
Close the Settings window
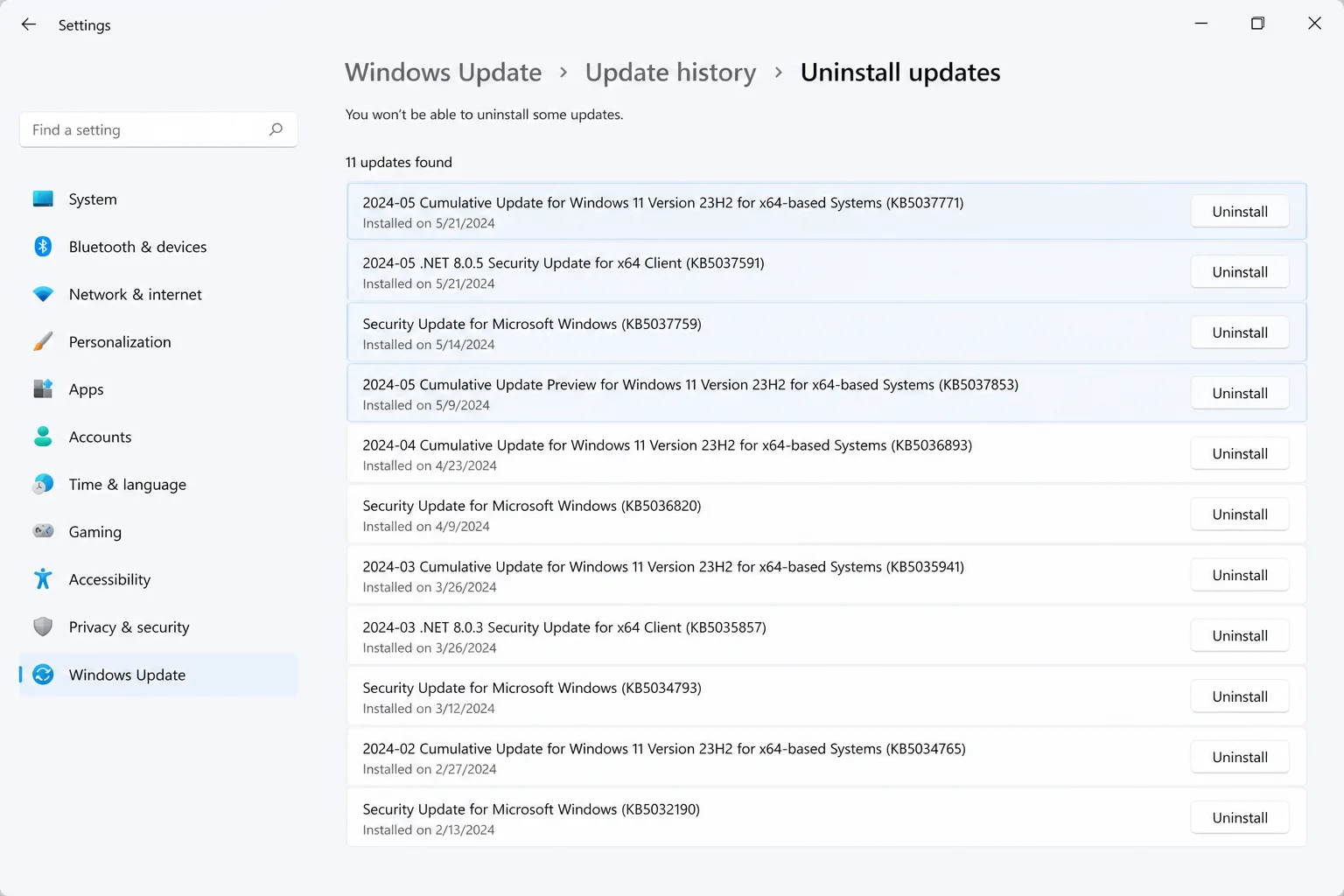pos(1314,24)
